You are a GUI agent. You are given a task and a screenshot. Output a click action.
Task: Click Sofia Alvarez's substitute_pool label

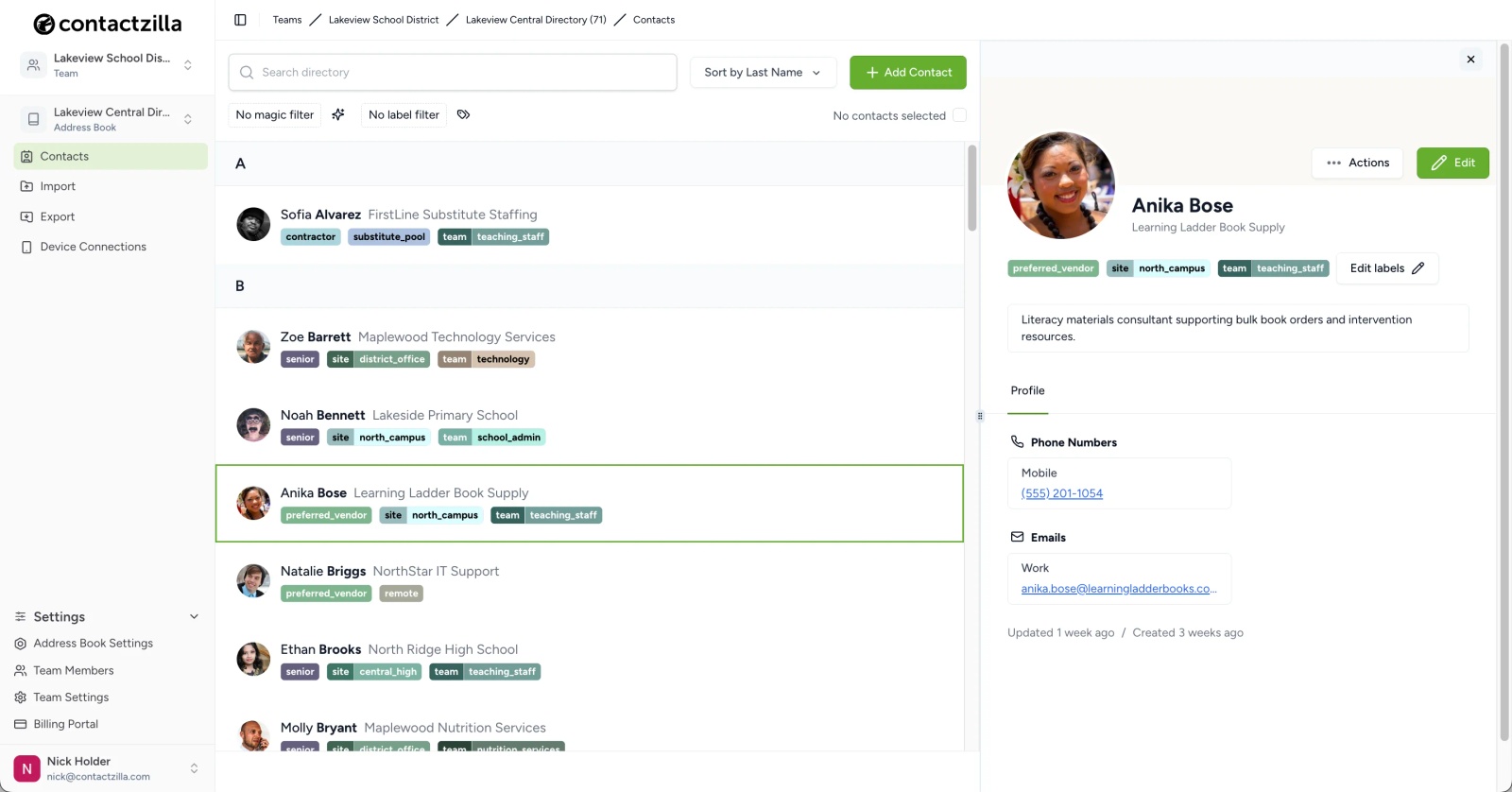coord(389,237)
